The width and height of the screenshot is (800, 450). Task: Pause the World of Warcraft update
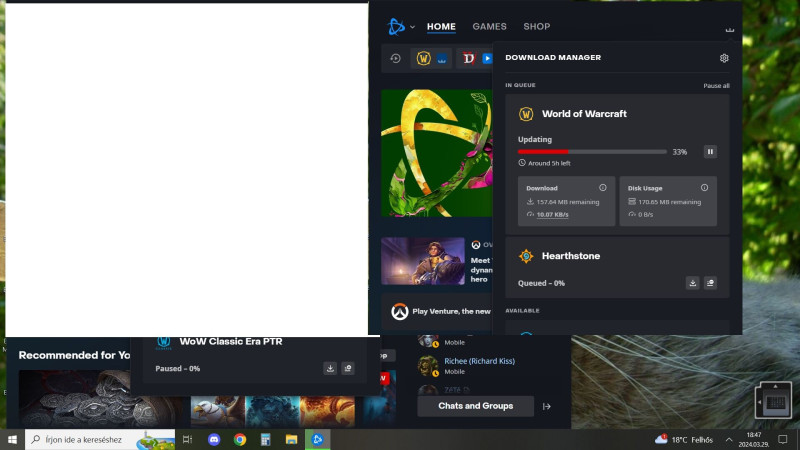coord(710,152)
